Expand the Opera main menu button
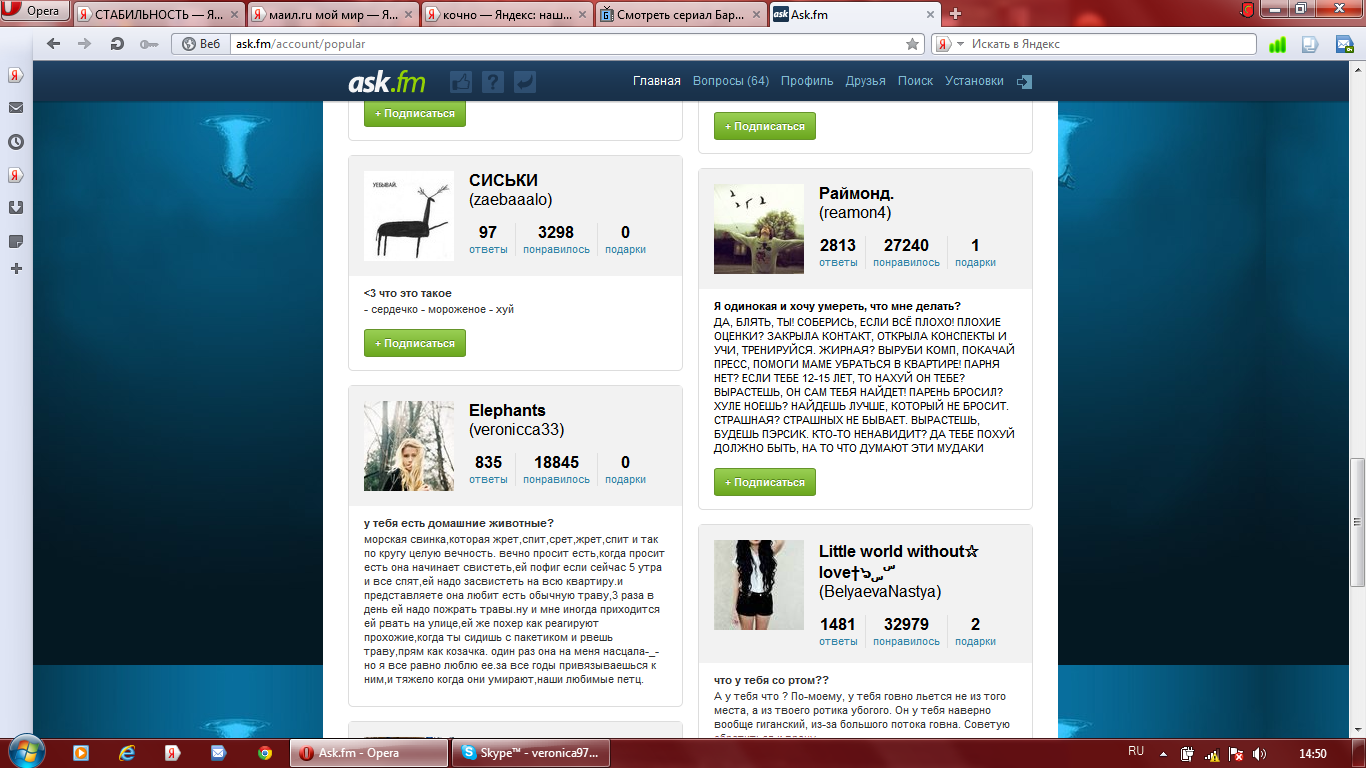 click(x=35, y=11)
